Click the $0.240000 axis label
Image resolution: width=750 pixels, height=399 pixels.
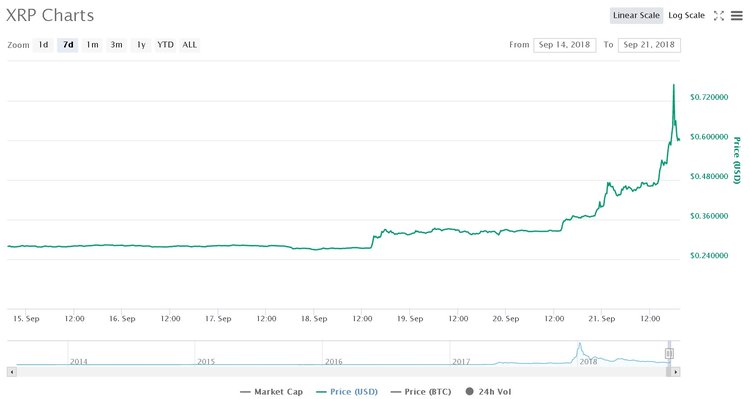tap(709, 255)
